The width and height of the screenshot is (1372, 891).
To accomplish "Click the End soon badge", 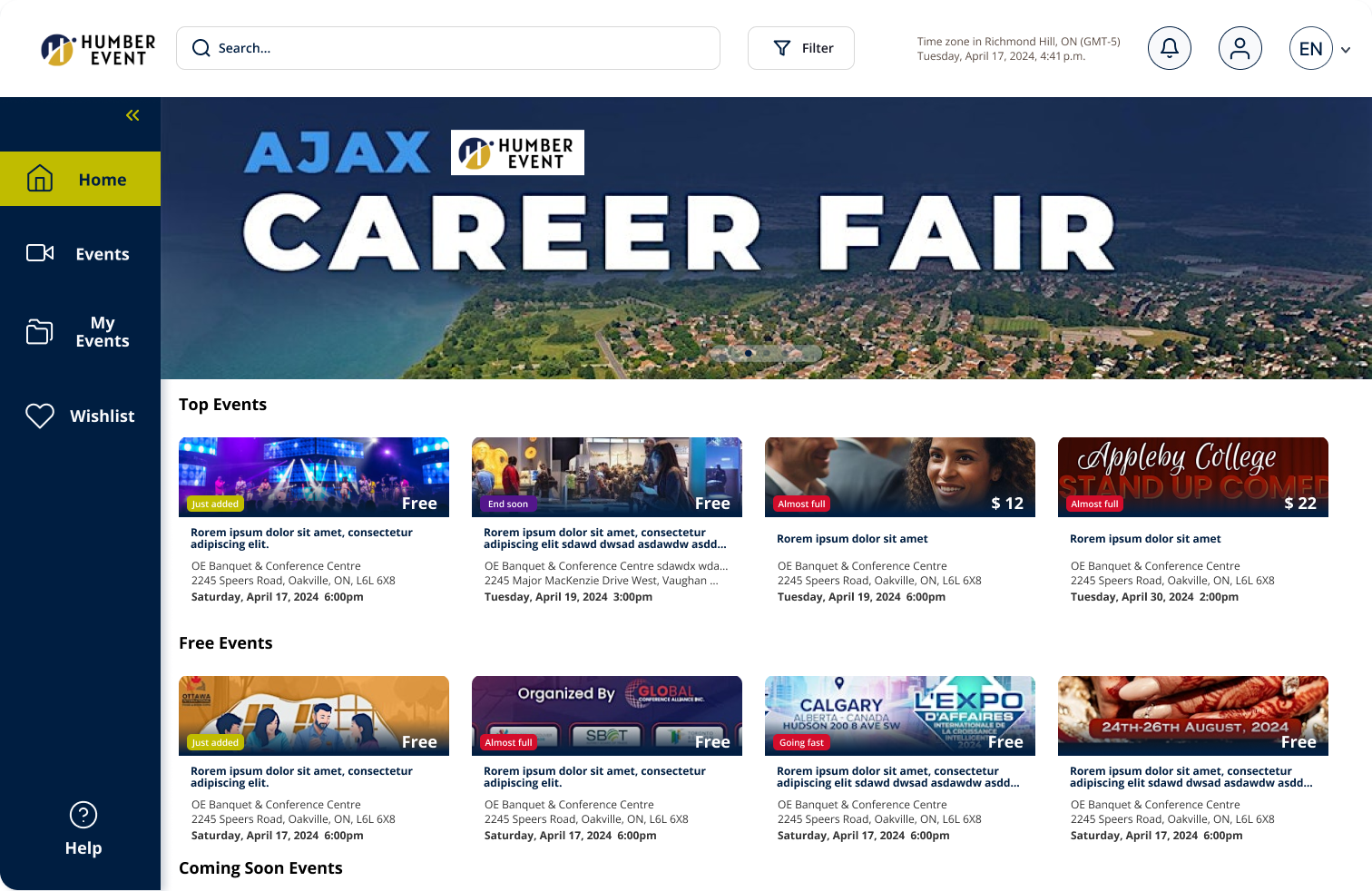I will pos(508,504).
